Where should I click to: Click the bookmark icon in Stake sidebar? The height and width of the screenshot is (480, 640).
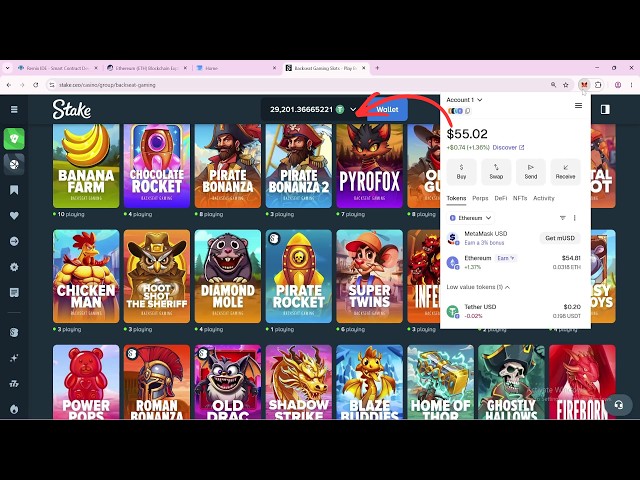click(x=14, y=190)
